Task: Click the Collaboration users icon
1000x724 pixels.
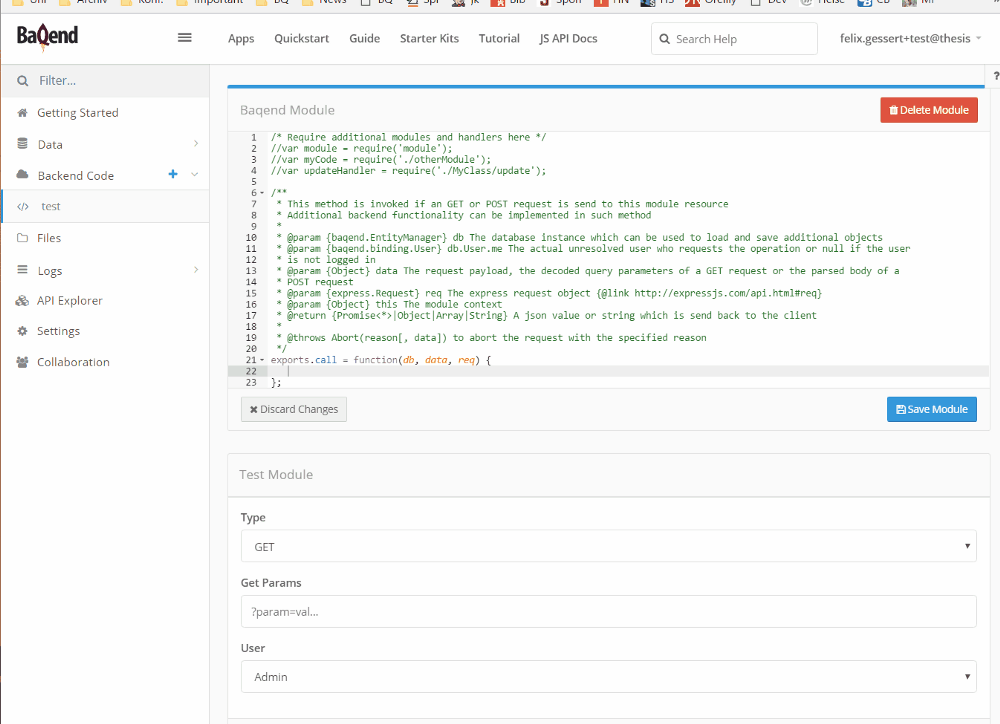Action: [x=22, y=362]
